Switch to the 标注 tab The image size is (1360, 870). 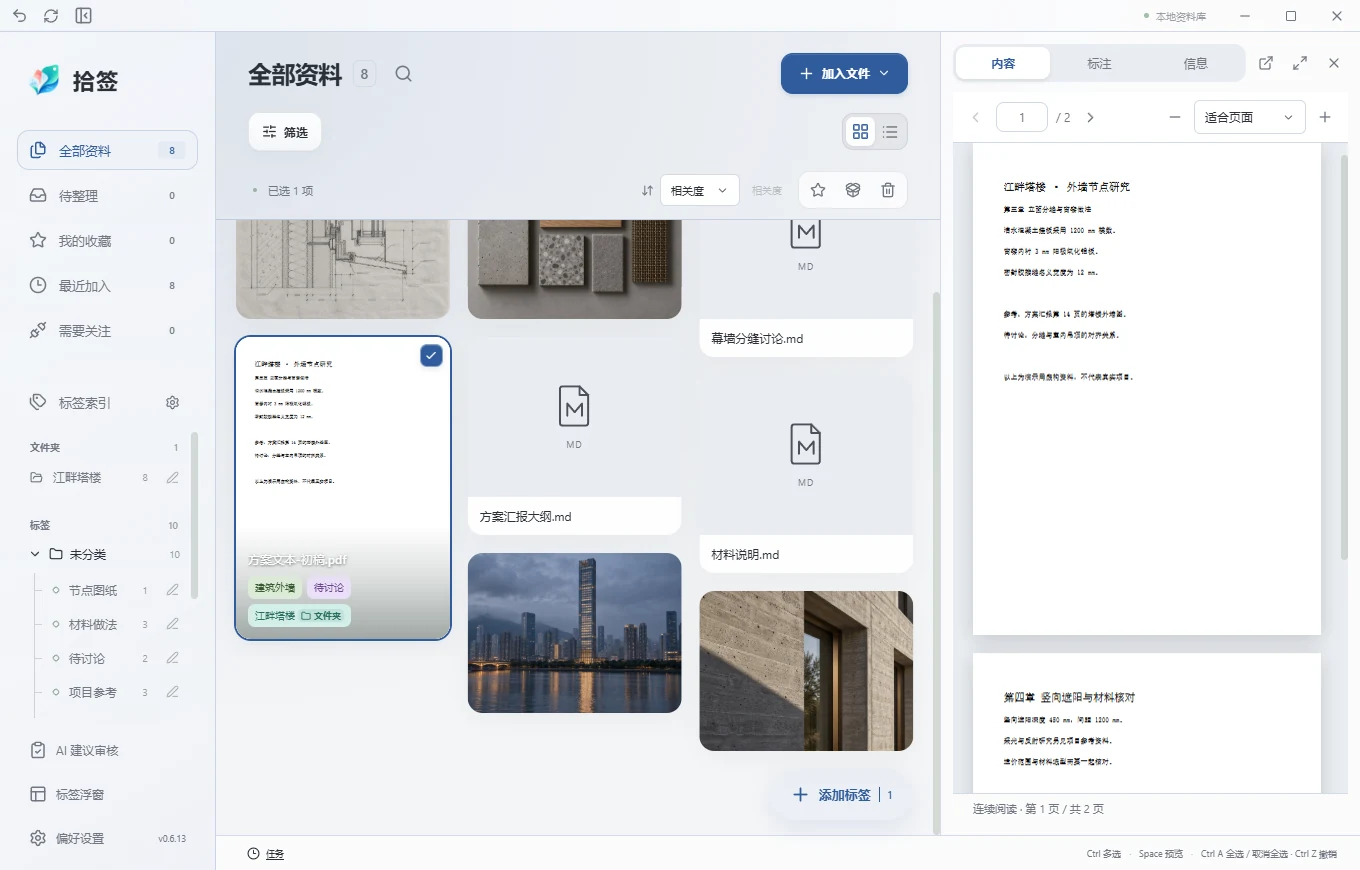(x=1099, y=63)
